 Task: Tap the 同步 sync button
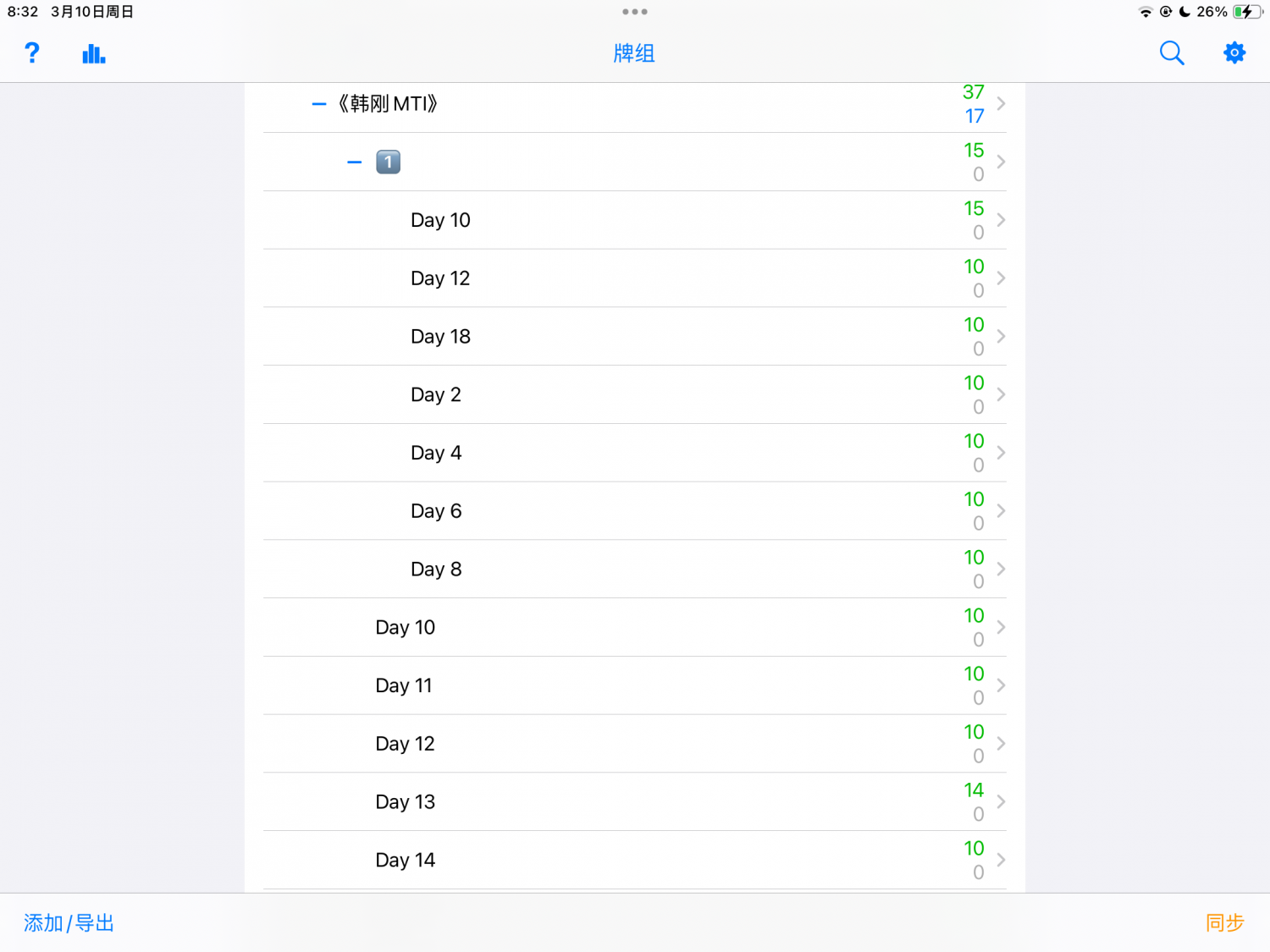[x=1225, y=923]
